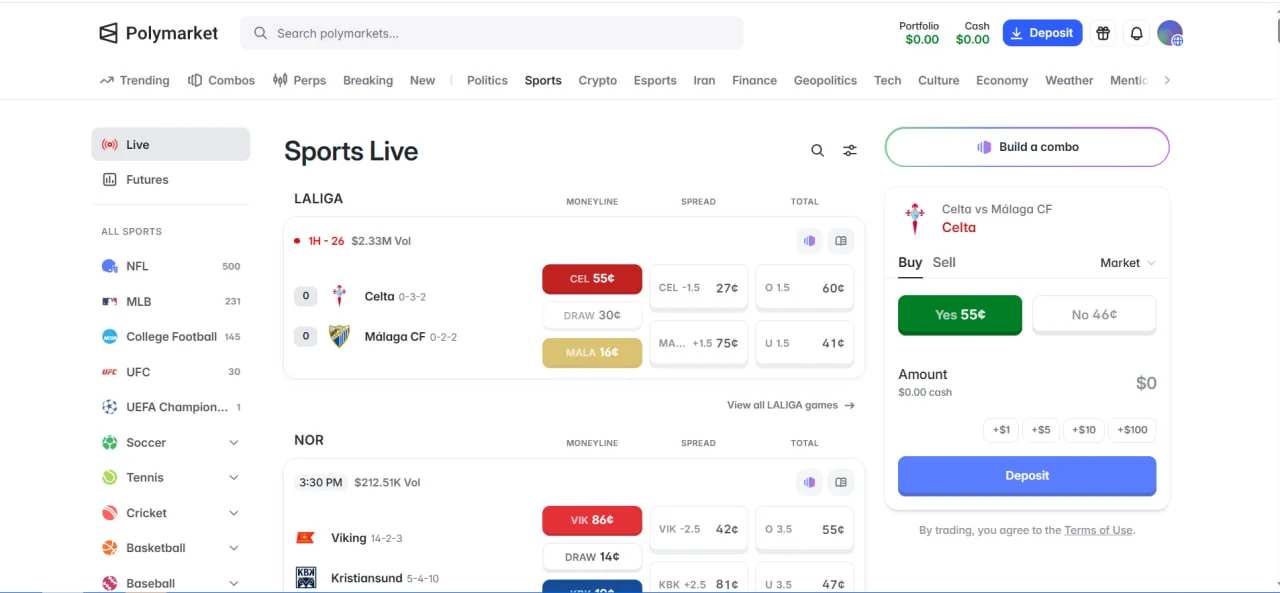
Task: Pick DRAW 30¢ moneyline
Action: pyautogui.click(x=592, y=315)
